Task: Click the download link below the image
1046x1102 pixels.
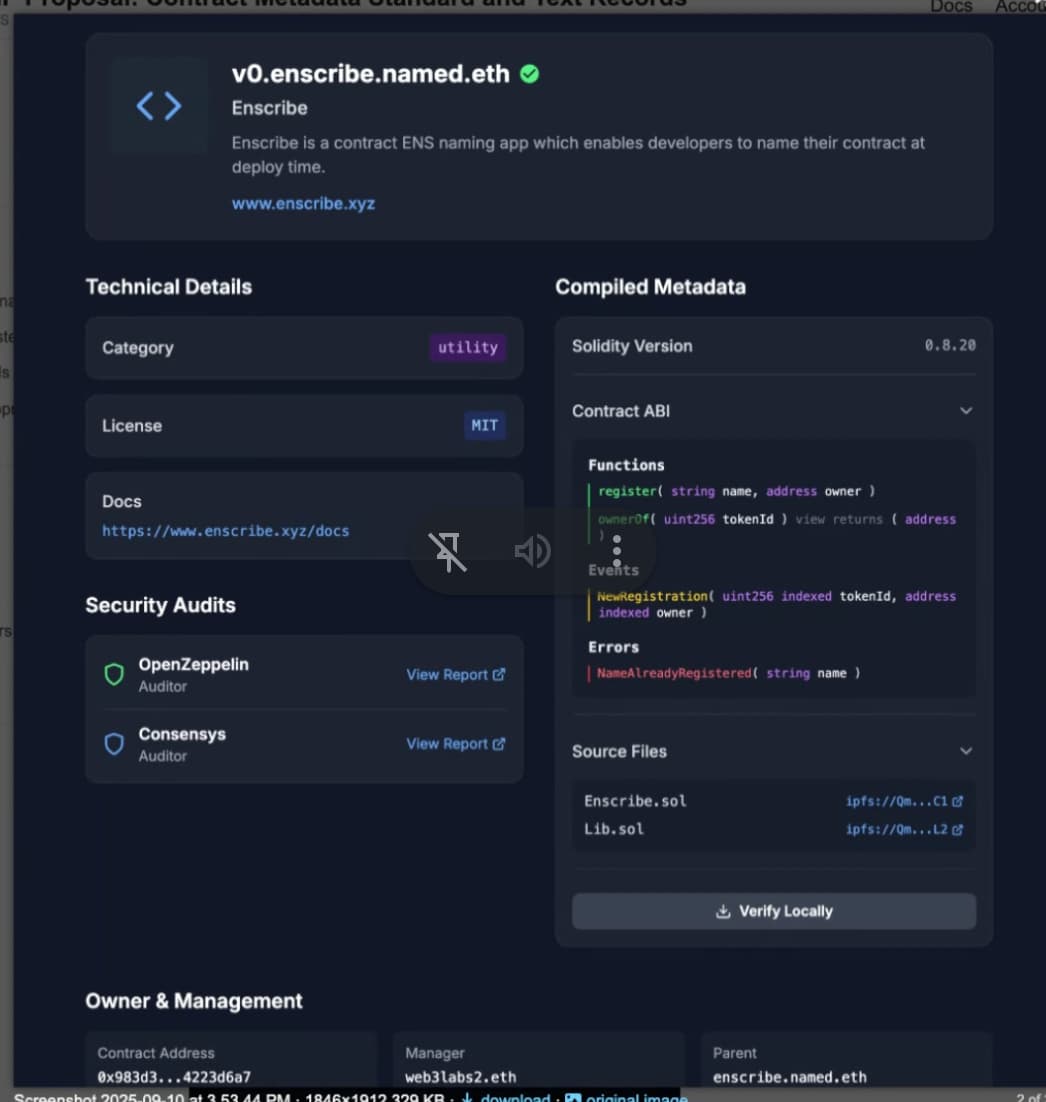Action: (x=513, y=1096)
